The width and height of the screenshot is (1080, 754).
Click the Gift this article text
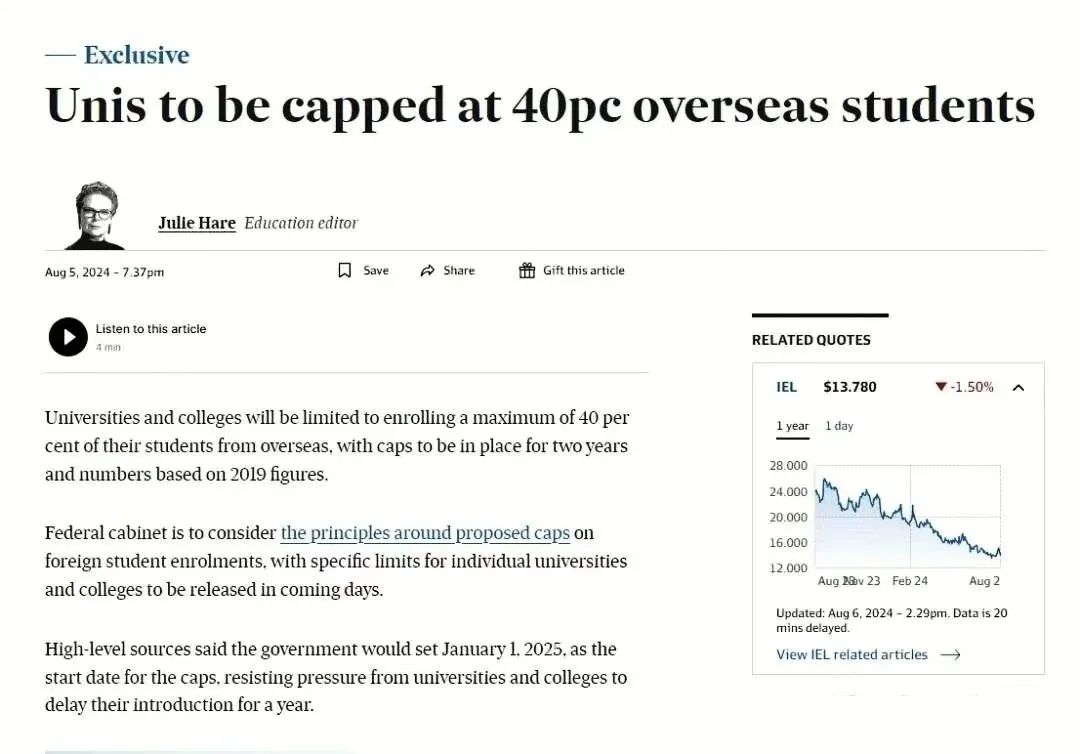point(583,270)
